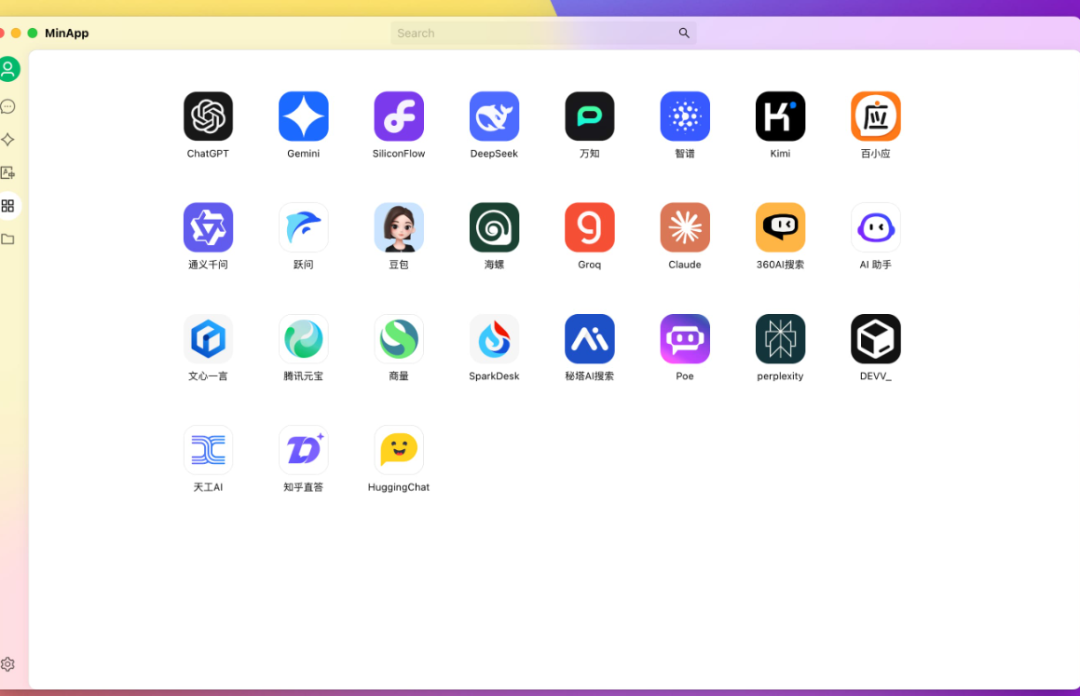Switch to the chat assistants sidebar tab

click(8, 106)
